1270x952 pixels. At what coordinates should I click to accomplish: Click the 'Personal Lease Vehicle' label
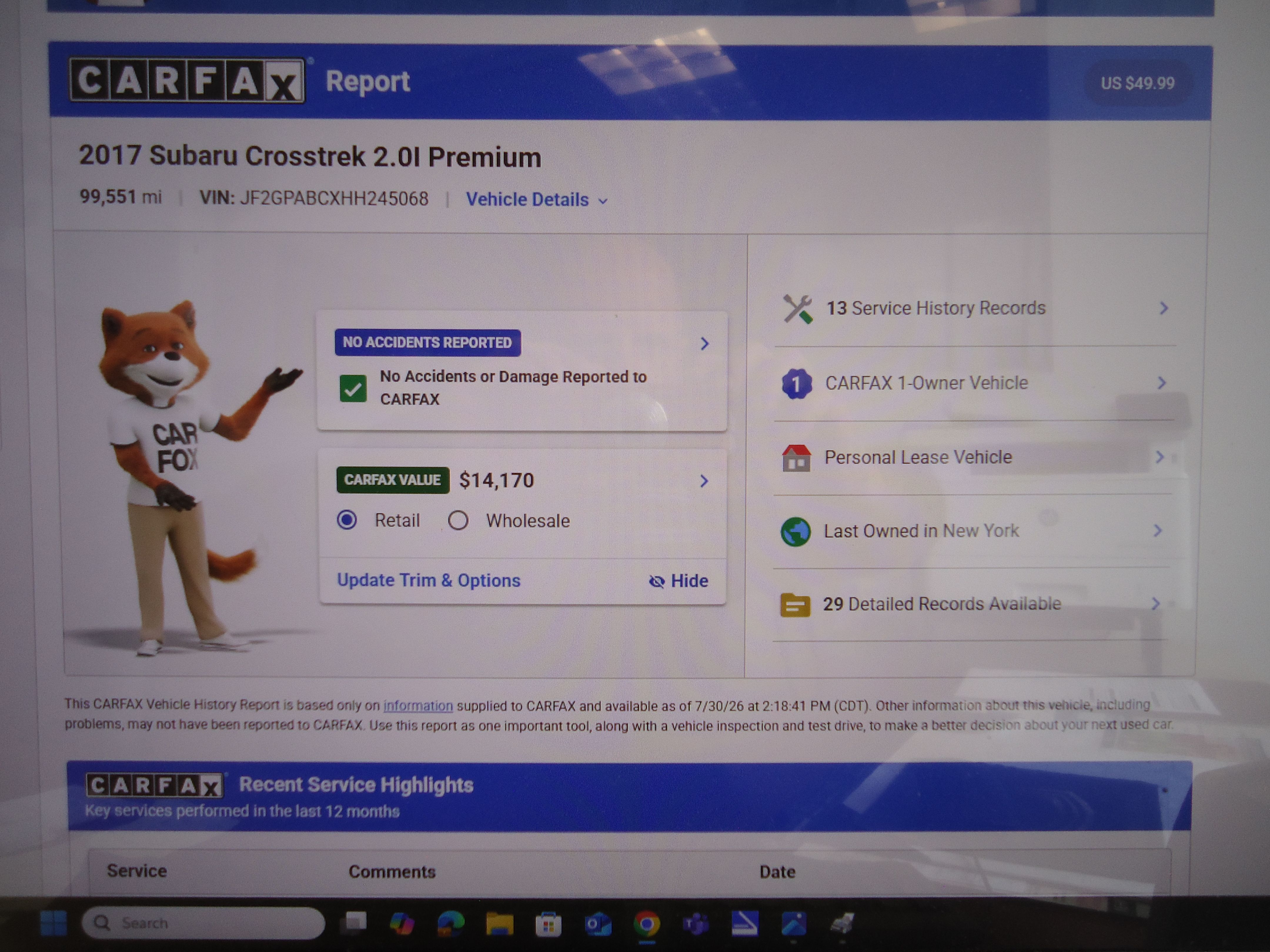(918, 457)
